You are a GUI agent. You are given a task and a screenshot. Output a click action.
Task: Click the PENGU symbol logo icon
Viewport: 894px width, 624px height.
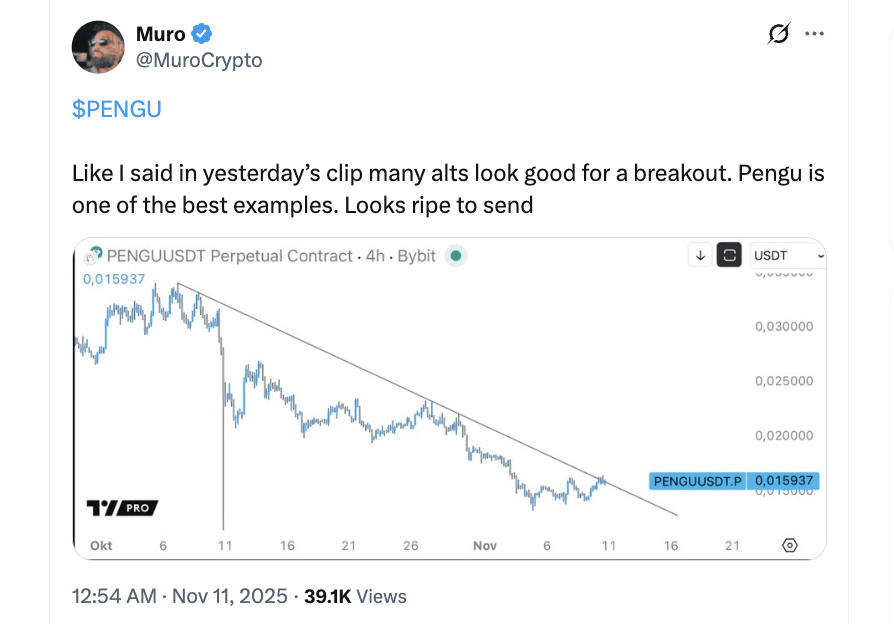tap(96, 255)
